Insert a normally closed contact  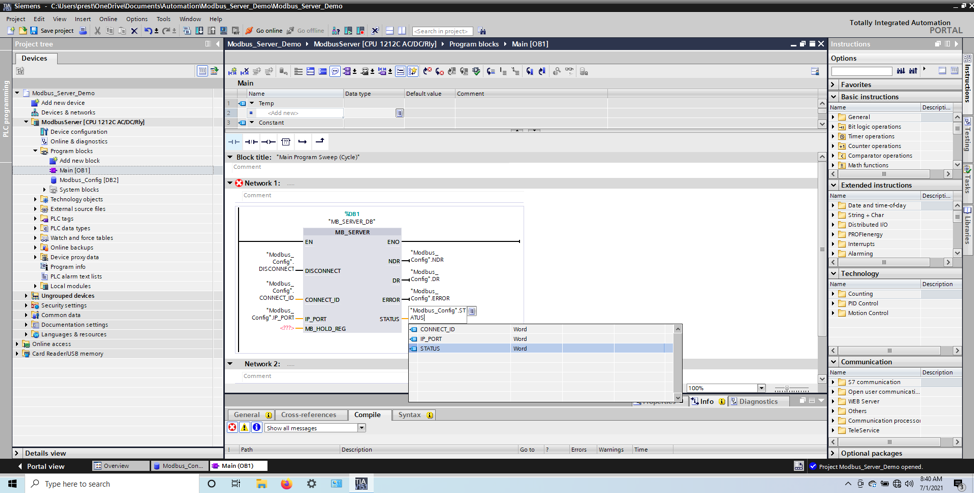point(251,142)
